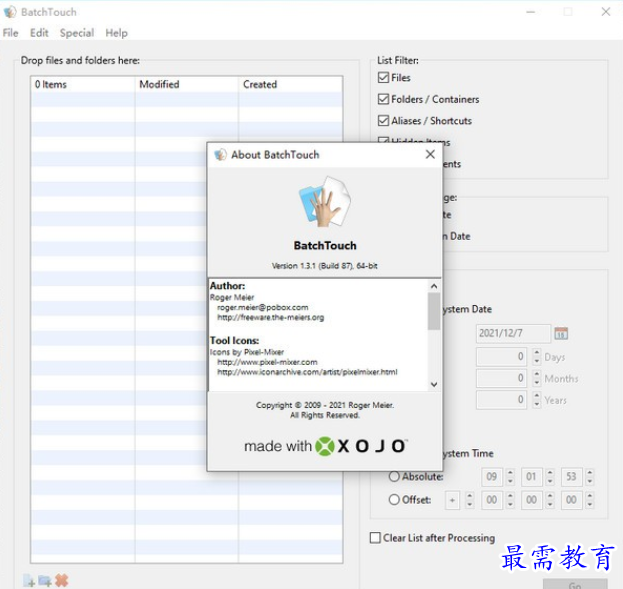Click the Months stepper arrows
Viewport: 623px width, 589px height.
click(537, 378)
